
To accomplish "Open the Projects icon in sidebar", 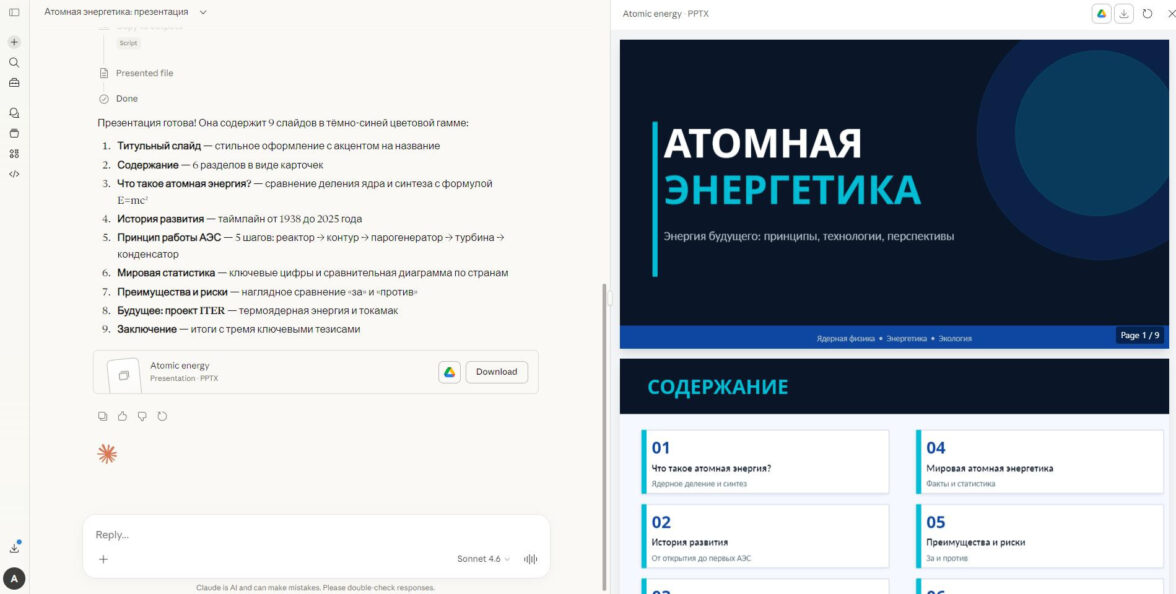I will pyautogui.click(x=14, y=134).
